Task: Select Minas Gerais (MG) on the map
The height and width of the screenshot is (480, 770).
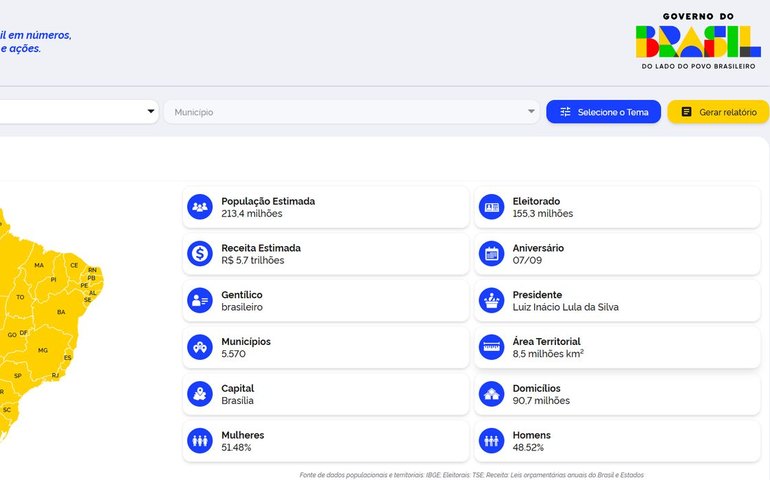Action: click(43, 350)
